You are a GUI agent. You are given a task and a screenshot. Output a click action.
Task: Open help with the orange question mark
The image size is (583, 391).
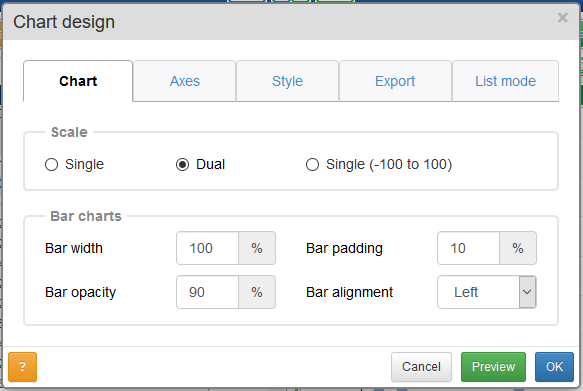22,367
